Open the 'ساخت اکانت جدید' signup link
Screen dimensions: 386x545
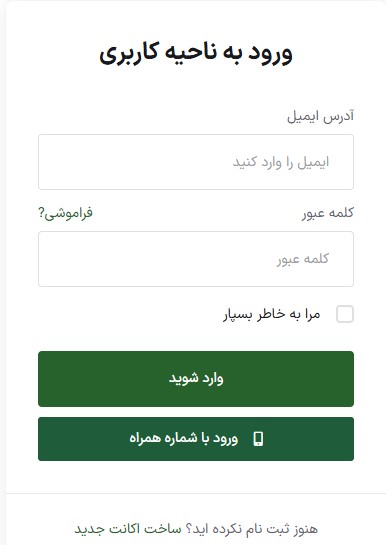point(128,529)
